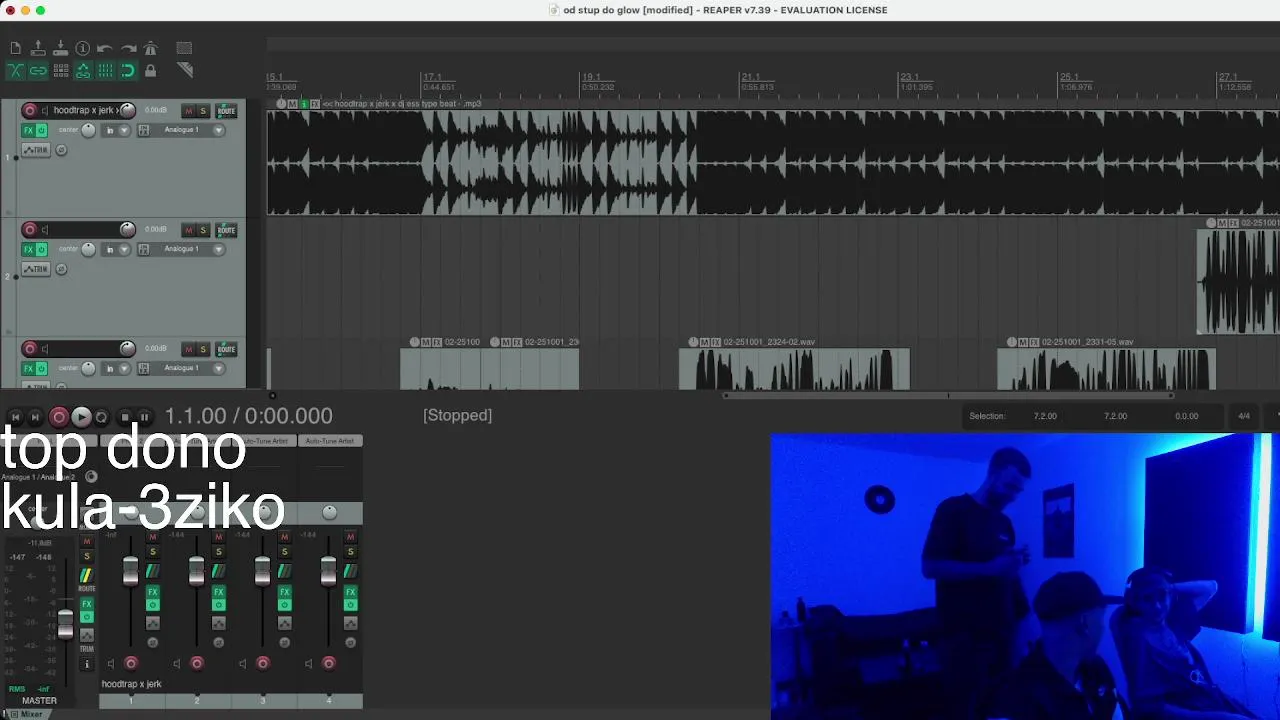
Task: Arm hoodtrap x jerk track for recording
Action: click(x=29, y=111)
